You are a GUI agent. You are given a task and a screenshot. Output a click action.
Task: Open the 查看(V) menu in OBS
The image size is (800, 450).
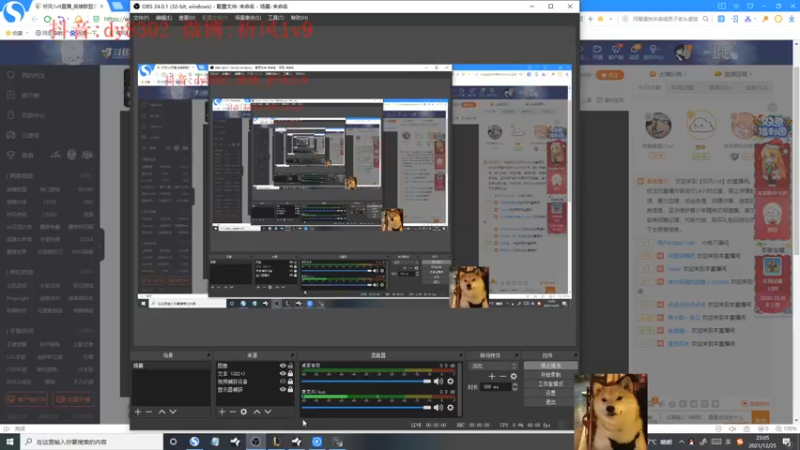tap(187, 18)
